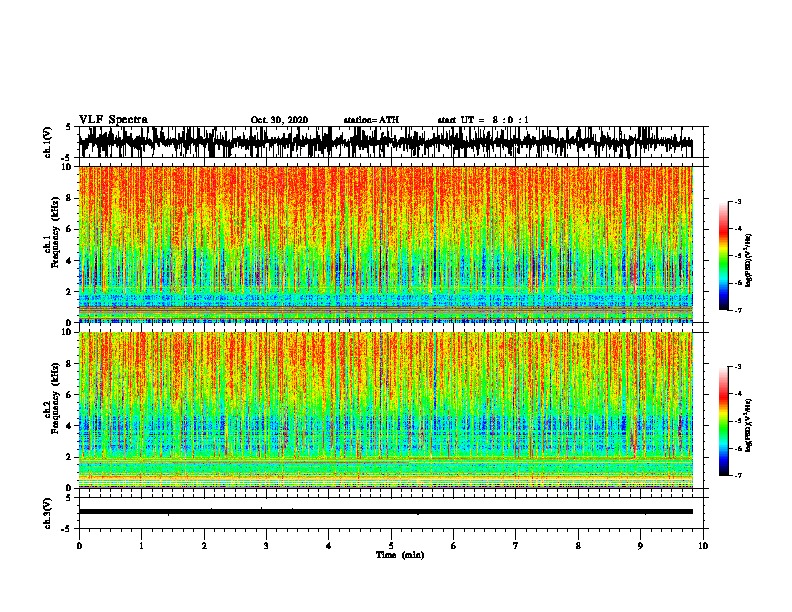Viewport: 792px width, 612px height.
Task: Click the time axis tick label "7"
Action: pos(516,546)
